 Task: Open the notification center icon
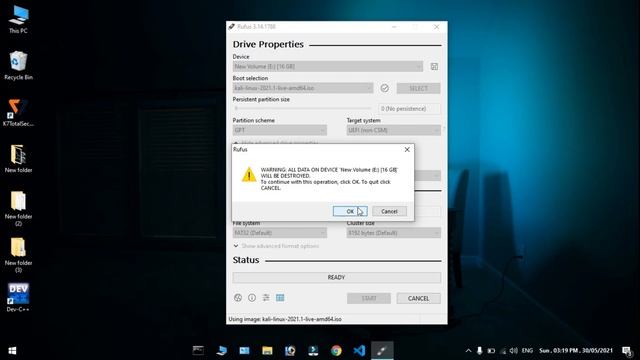click(627, 351)
